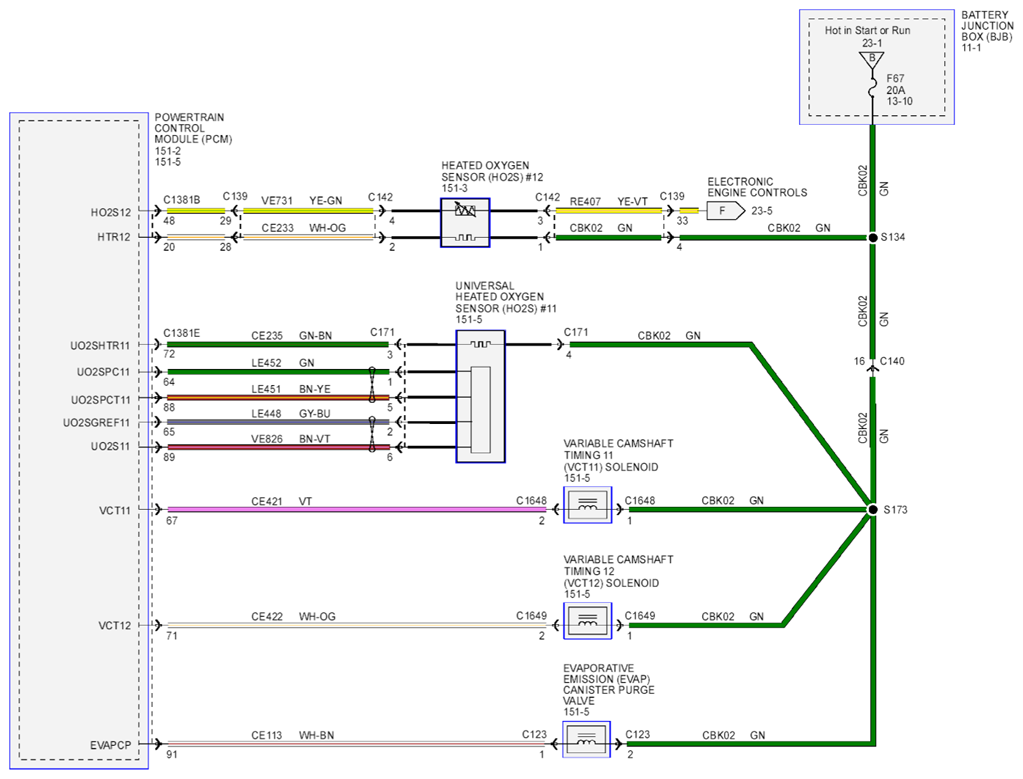The image size is (1023, 779).
Task: Click Evaporative Emission Canister Purge Valve label
Action: [x=609, y=684]
